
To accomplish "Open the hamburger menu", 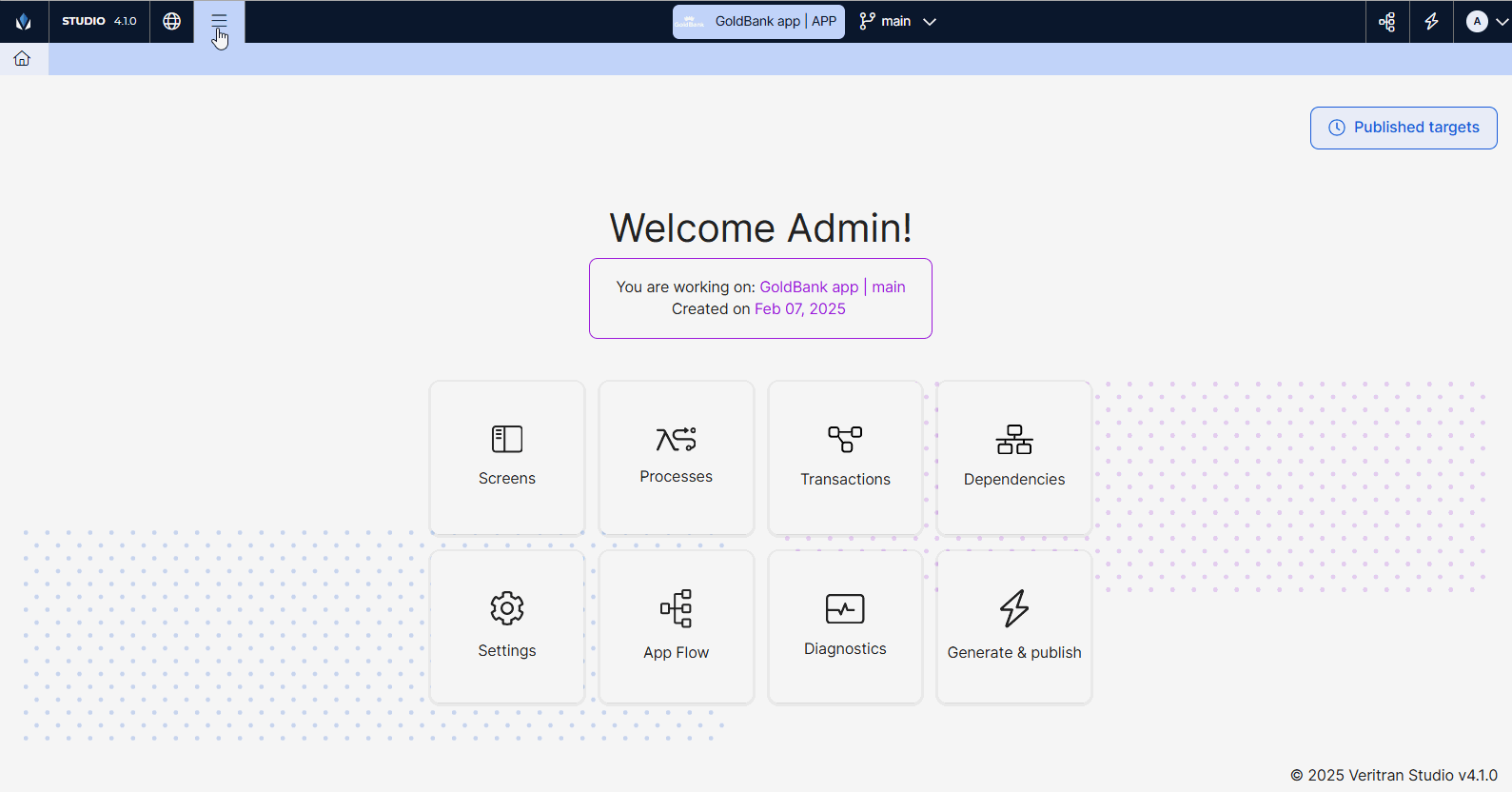I will (219, 21).
